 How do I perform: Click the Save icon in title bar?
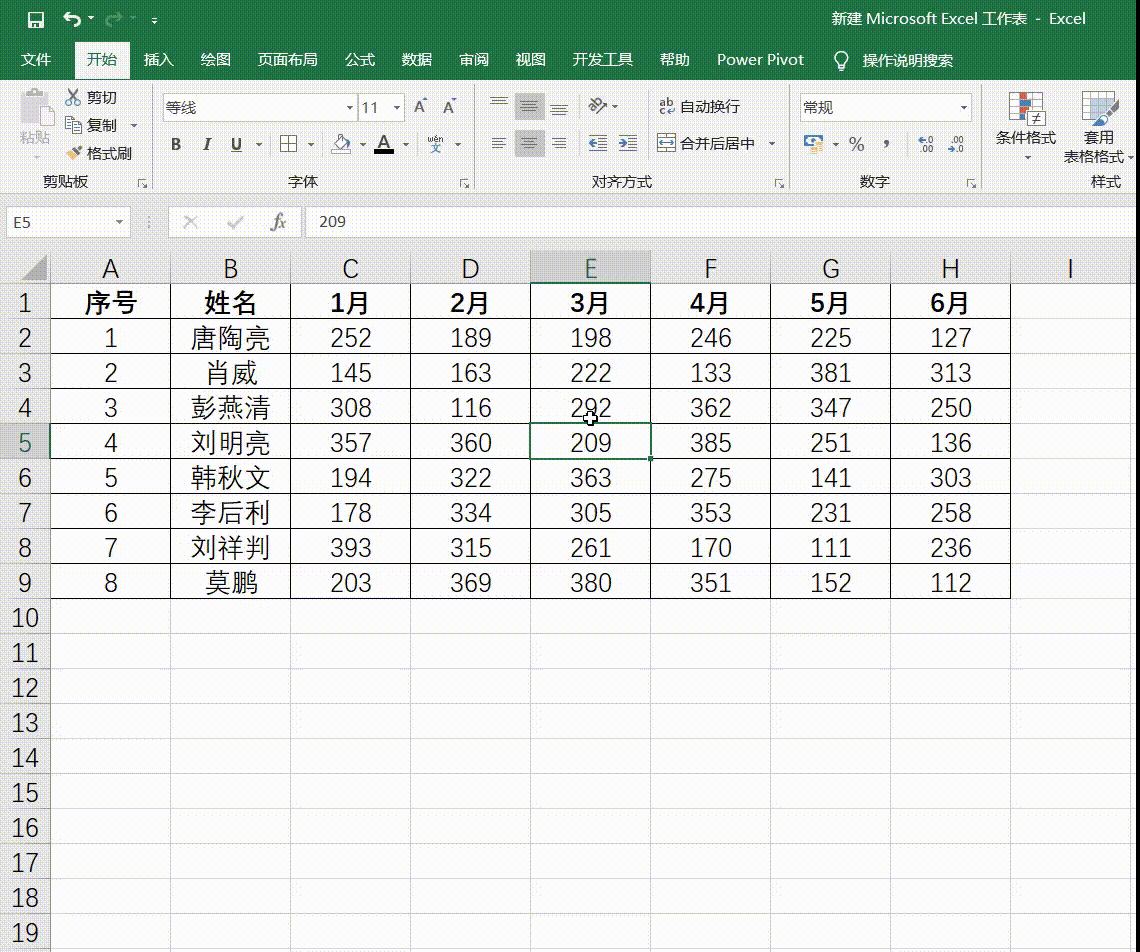(x=36, y=20)
